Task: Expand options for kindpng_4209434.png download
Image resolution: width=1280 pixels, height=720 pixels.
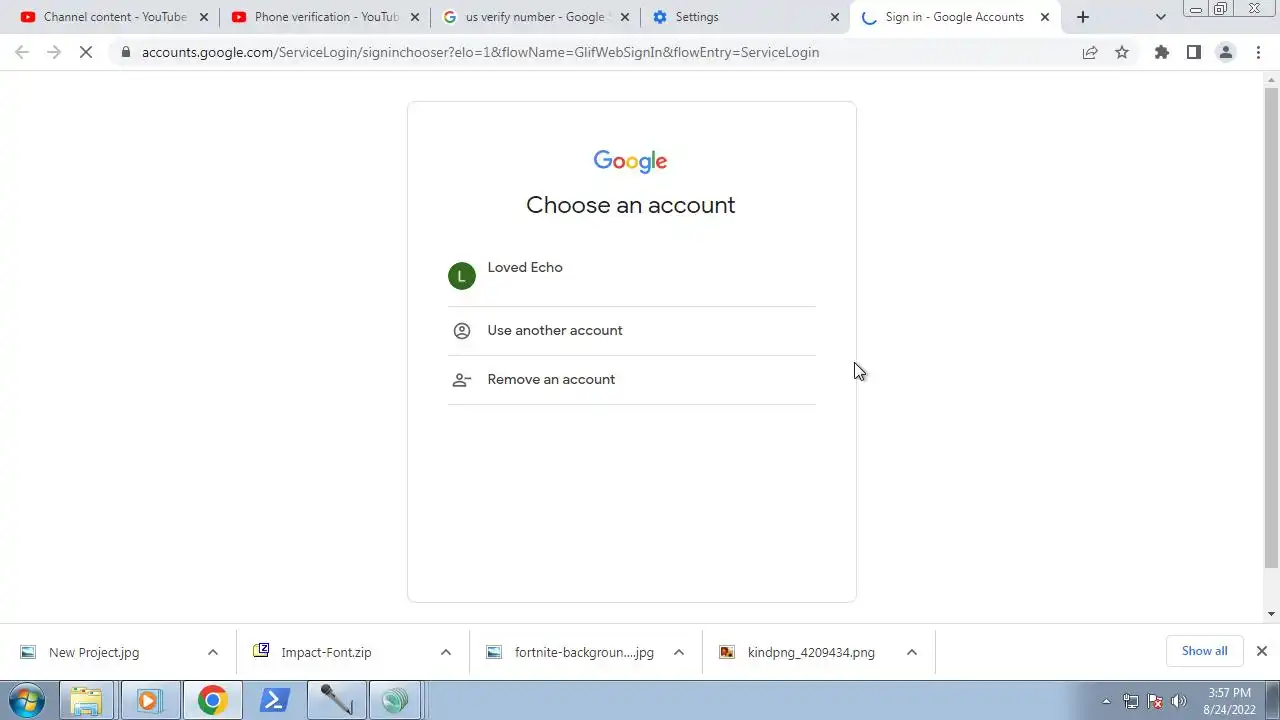Action: point(911,652)
